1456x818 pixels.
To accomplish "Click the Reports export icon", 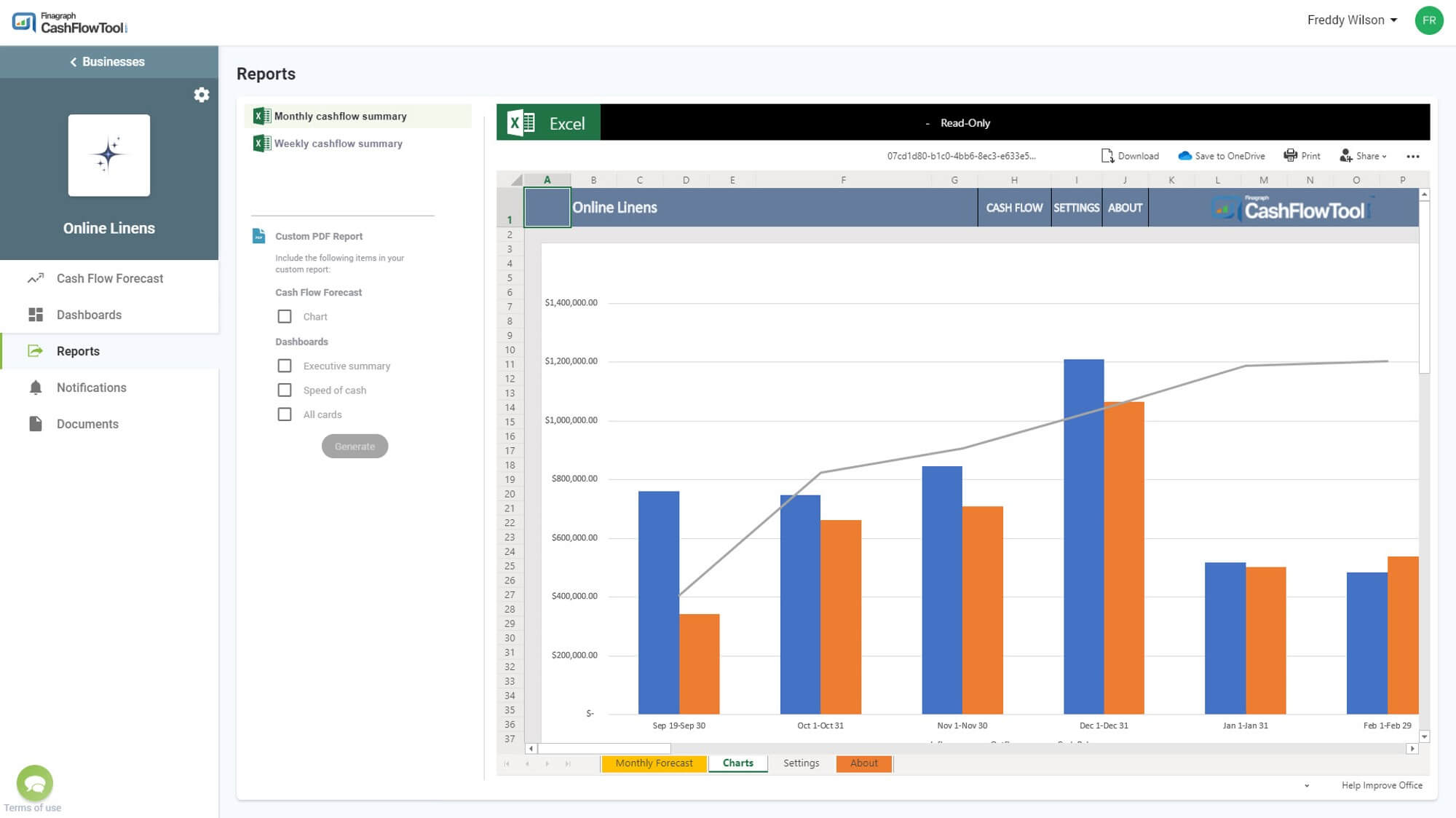I will coord(36,351).
